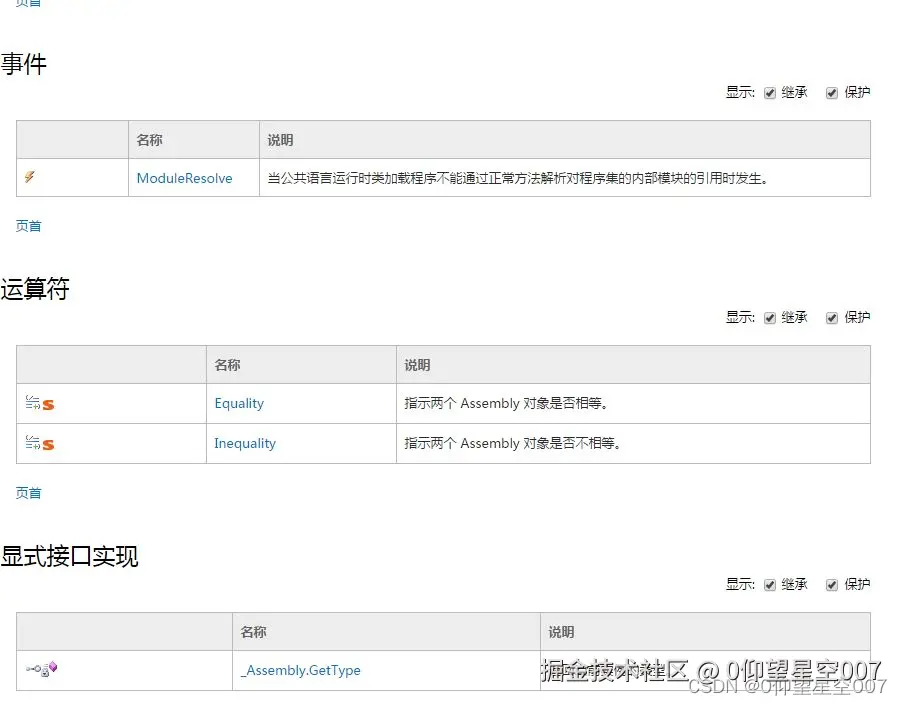This screenshot has width=902, height=705.
Task: Click the operator icon on the Inequality row
Action: tap(33, 443)
